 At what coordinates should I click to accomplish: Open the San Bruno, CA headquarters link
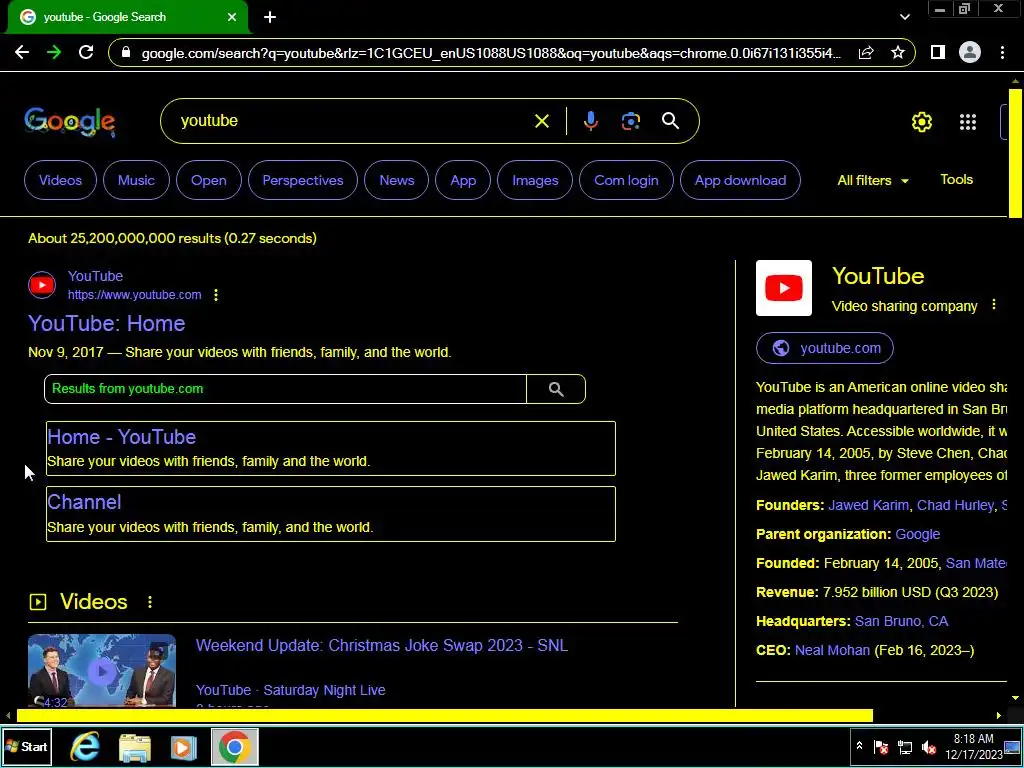[901, 621]
